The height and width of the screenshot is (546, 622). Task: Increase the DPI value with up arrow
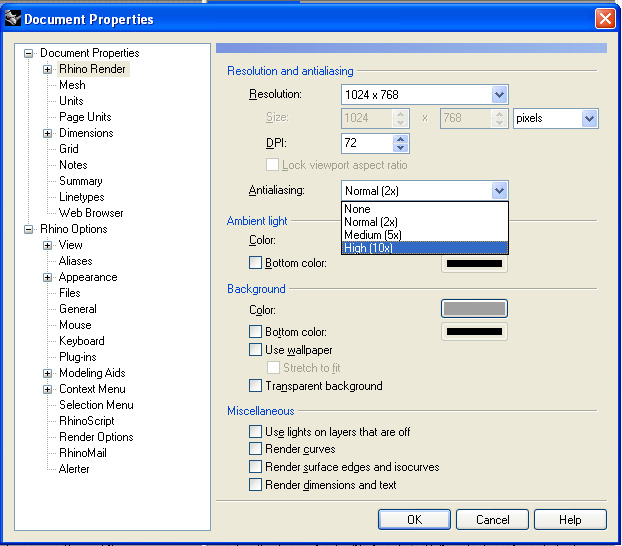[x=401, y=139]
